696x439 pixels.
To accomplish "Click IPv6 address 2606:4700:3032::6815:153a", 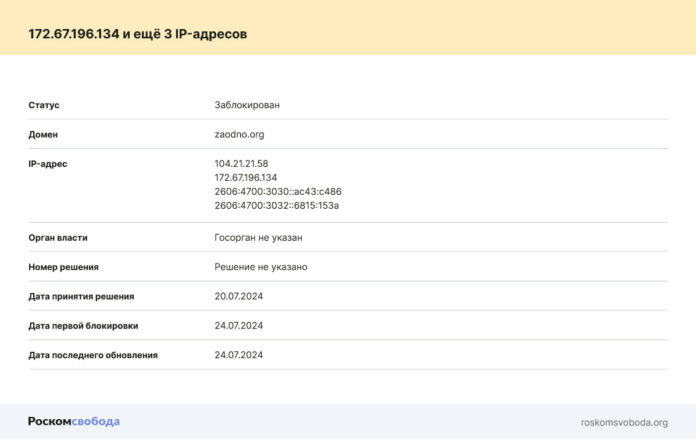I will click(277, 205).
